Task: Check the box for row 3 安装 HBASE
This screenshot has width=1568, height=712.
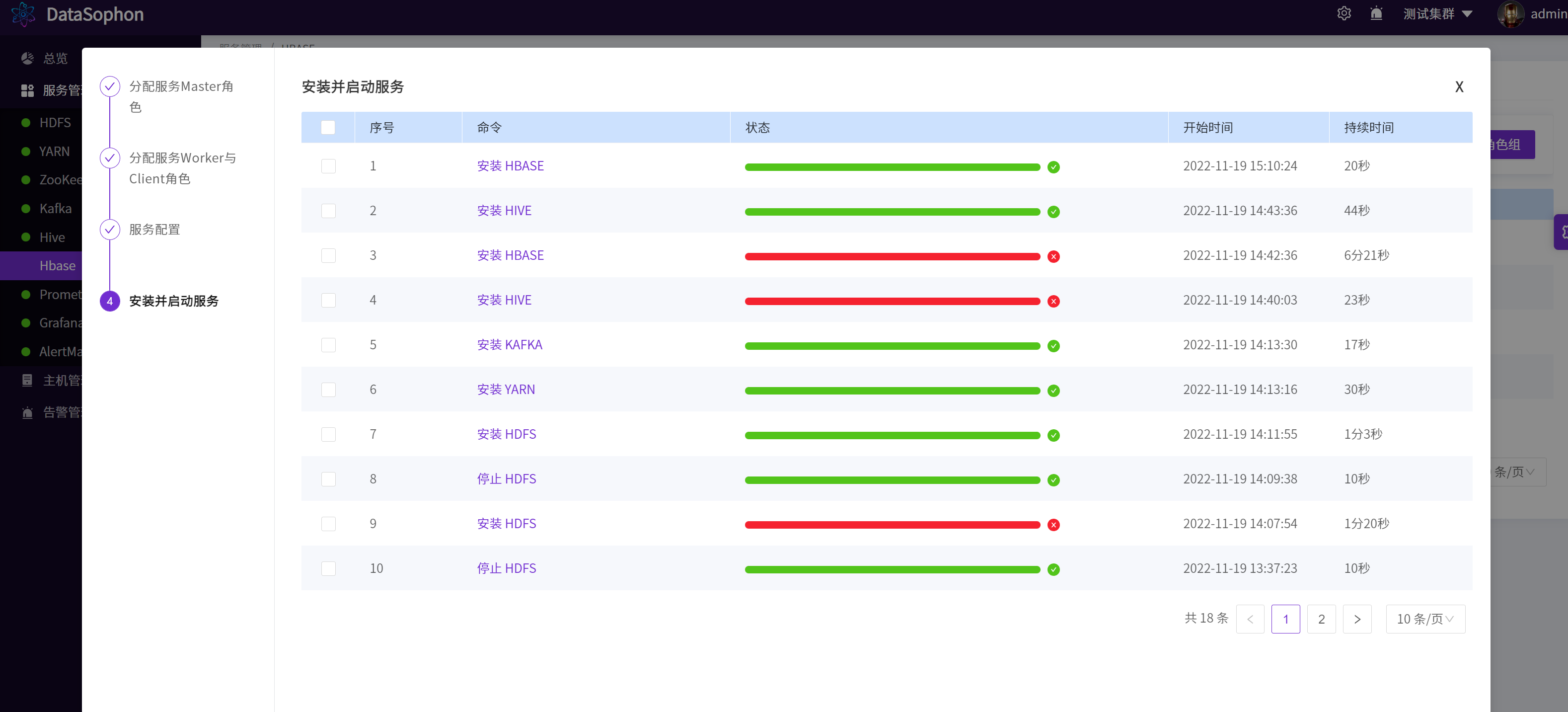Action: pyautogui.click(x=328, y=255)
